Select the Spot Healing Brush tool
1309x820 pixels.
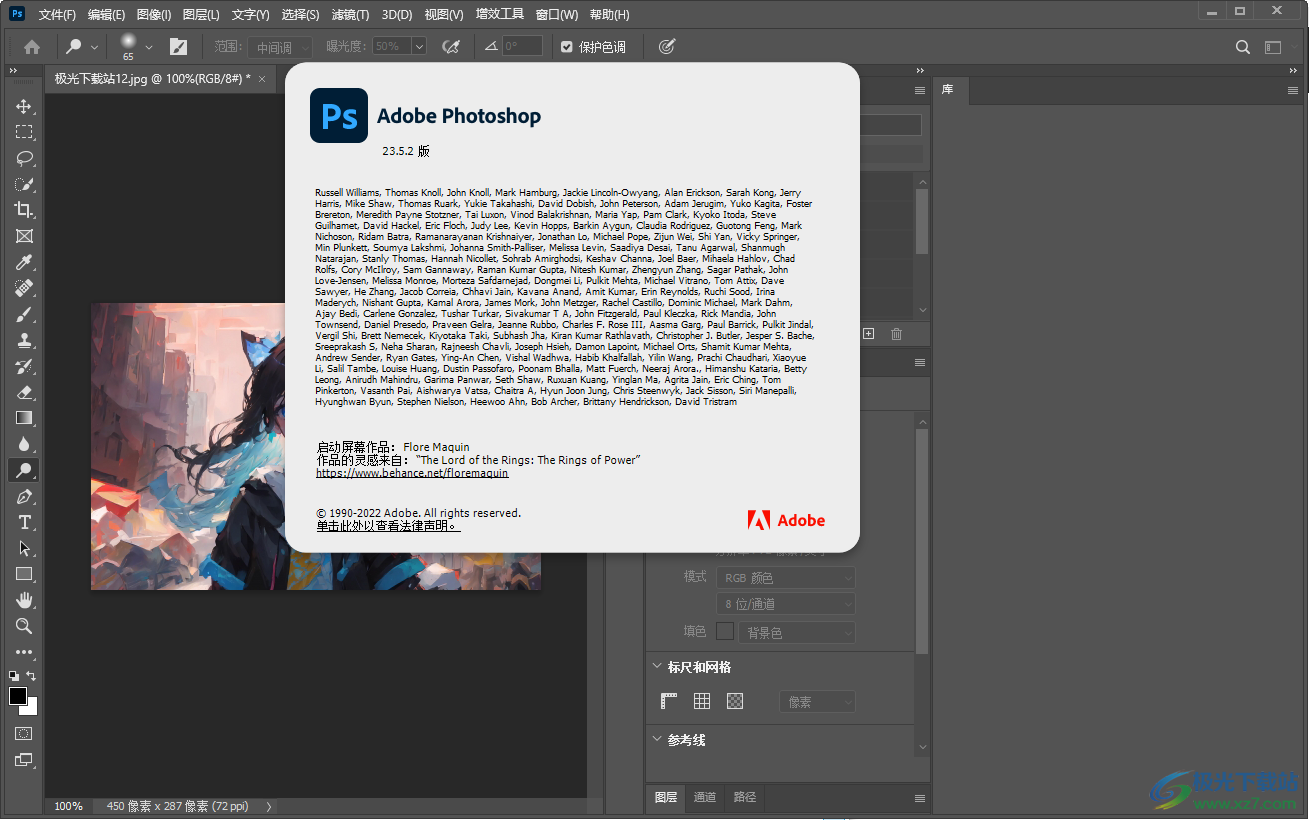[24, 288]
